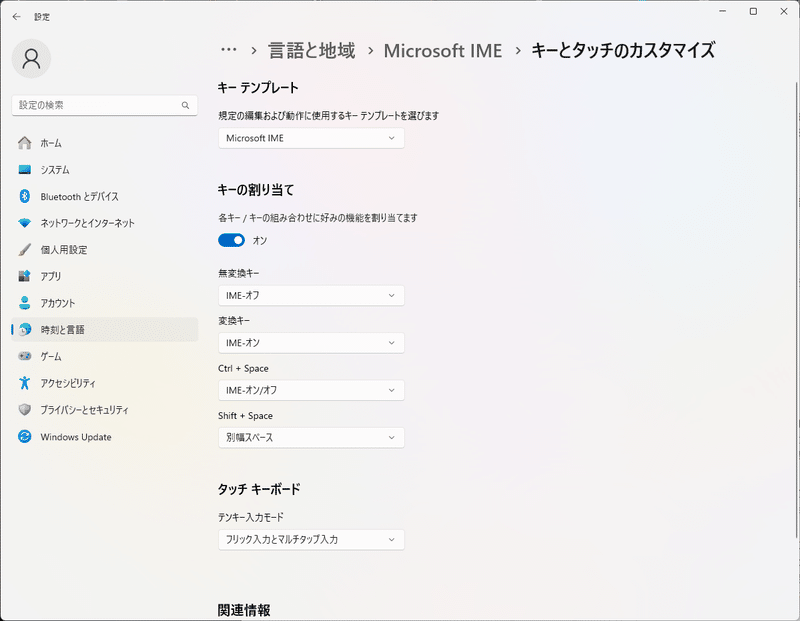Click the vertical scrollbar on right edge
800x621 pixels.
[796, 309]
